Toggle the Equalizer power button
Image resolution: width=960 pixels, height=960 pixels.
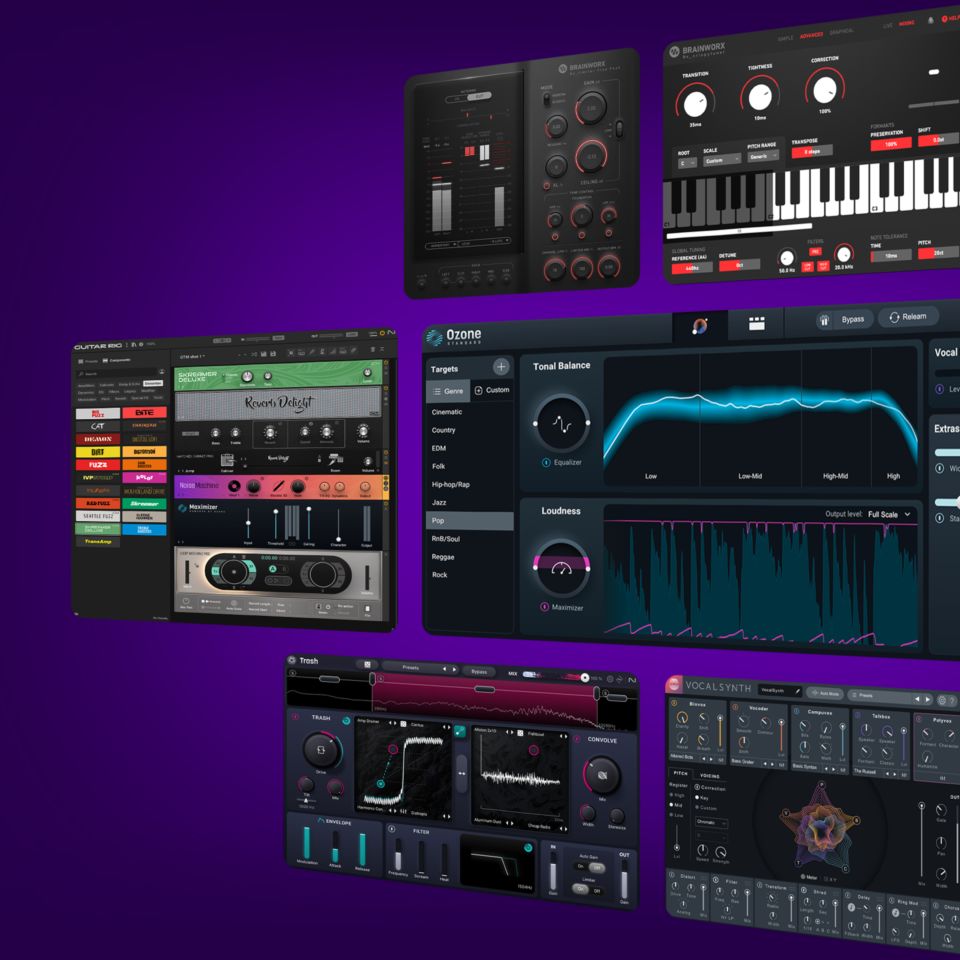546,462
